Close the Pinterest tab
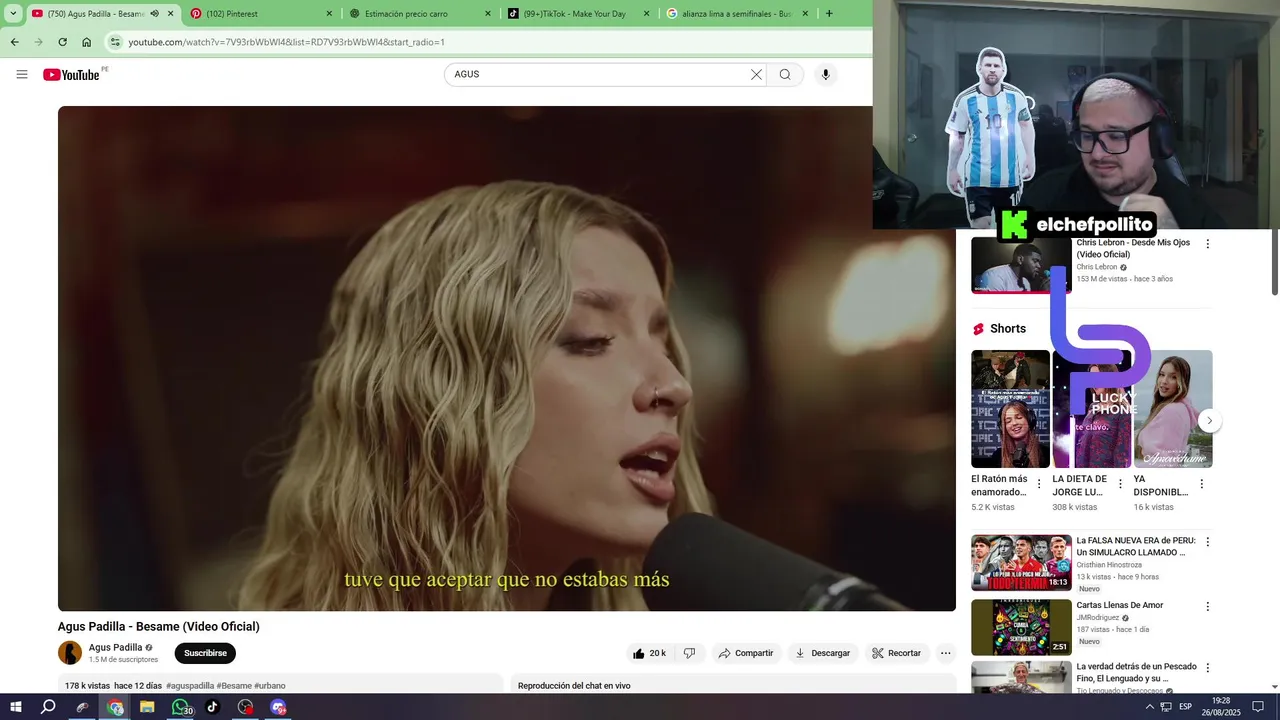1280x720 pixels. click(x=329, y=14)
